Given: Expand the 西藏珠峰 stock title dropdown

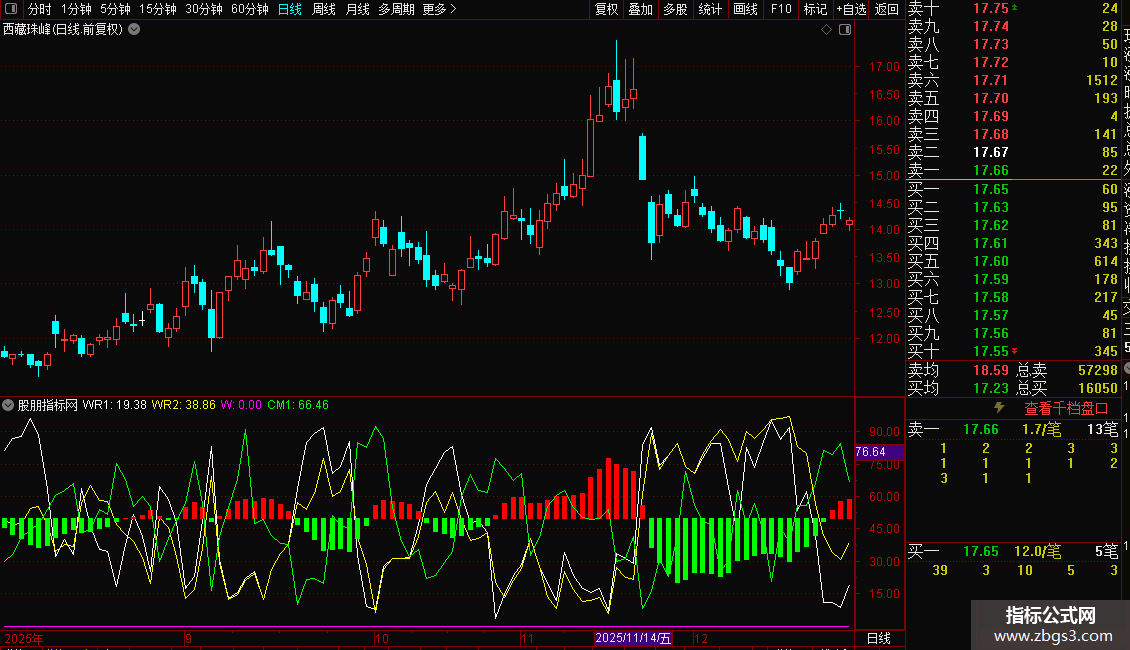Looking at the screenshot, I should point(134,30).
